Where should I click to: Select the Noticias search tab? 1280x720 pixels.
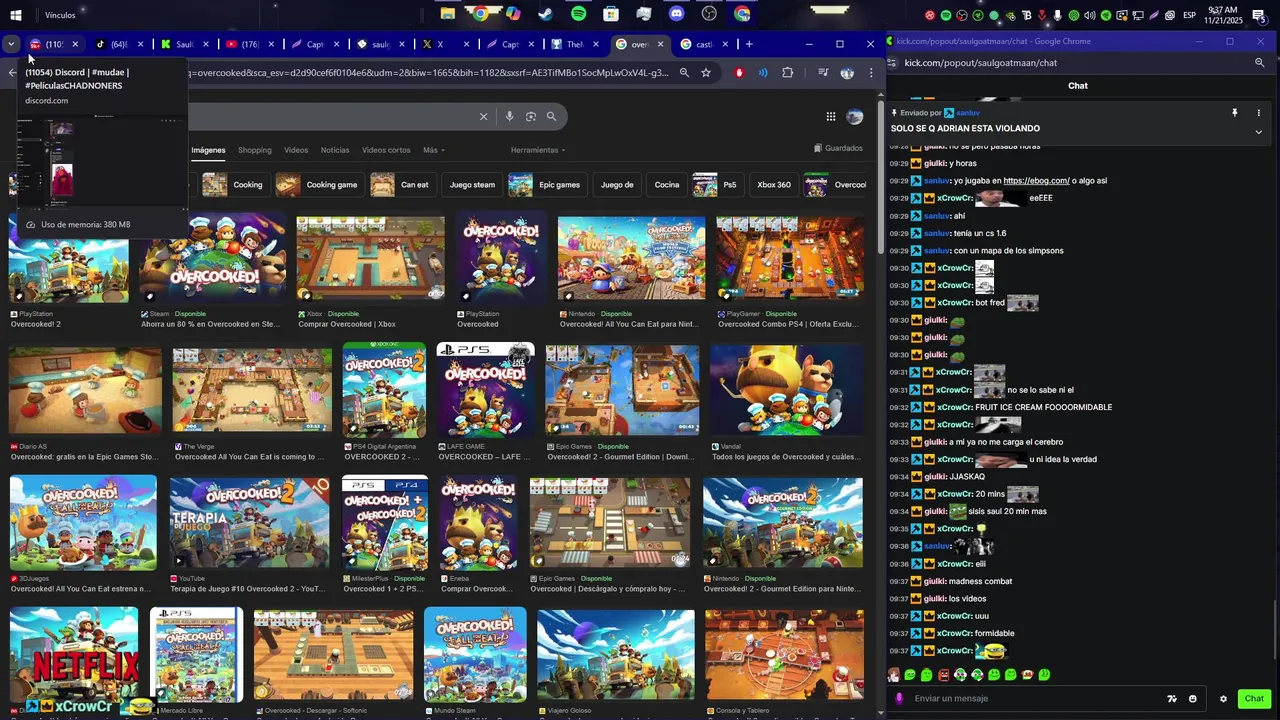(x=335, y=150)
